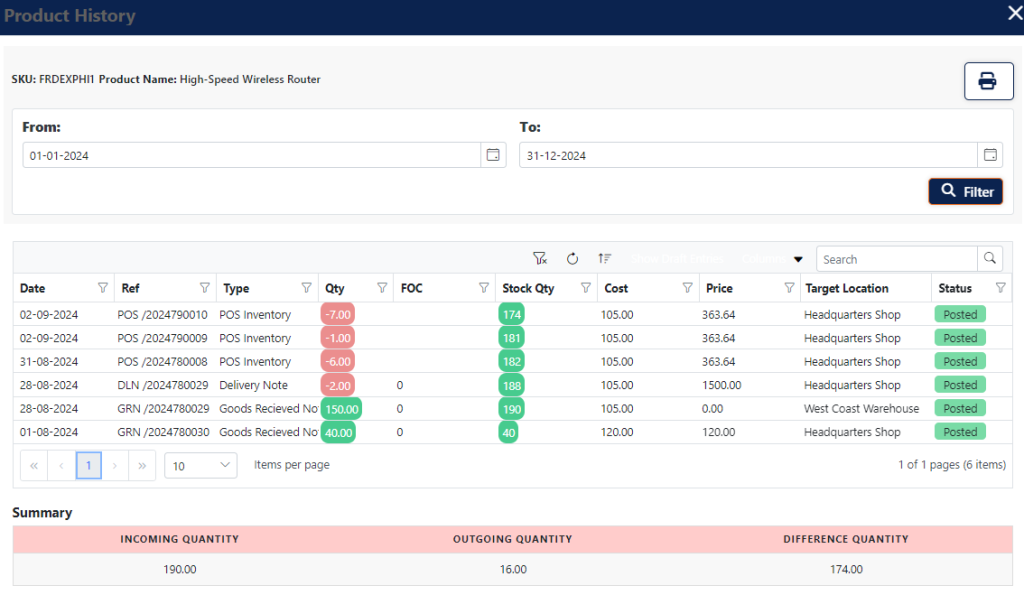Click the From date input field
Viewport: 1024px width, 595px height.
coord(250,155)
